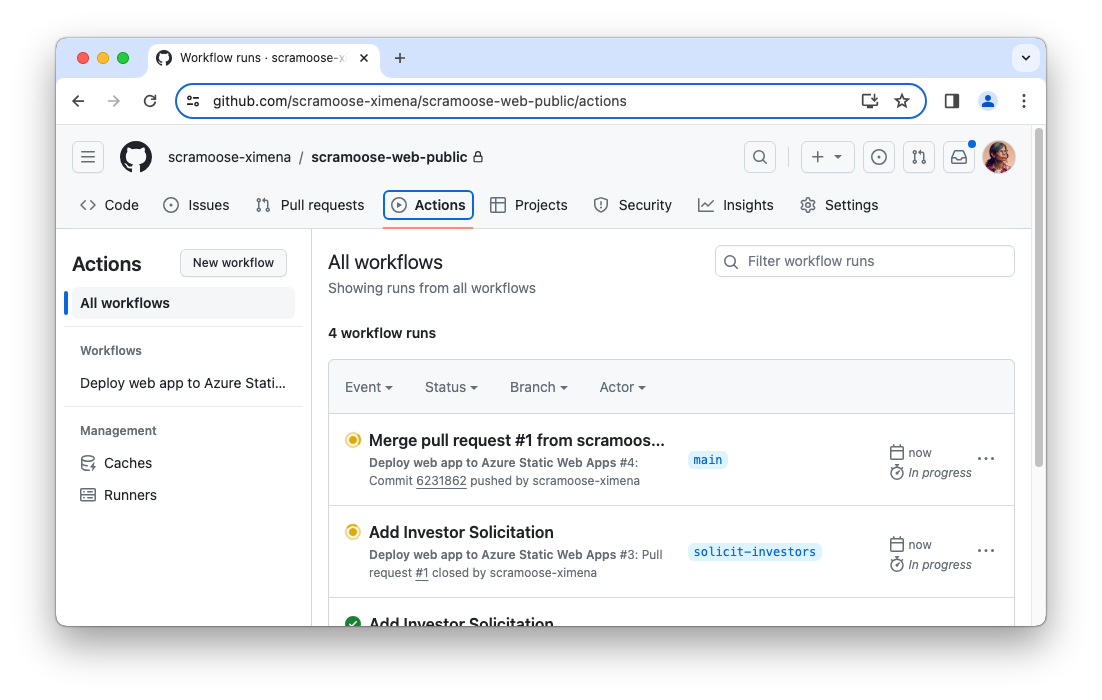This screenshot has width=1102, height=700.
Task: Bookmark this page with the star icon
Action: pyautogui.click(x=902, y=101)
